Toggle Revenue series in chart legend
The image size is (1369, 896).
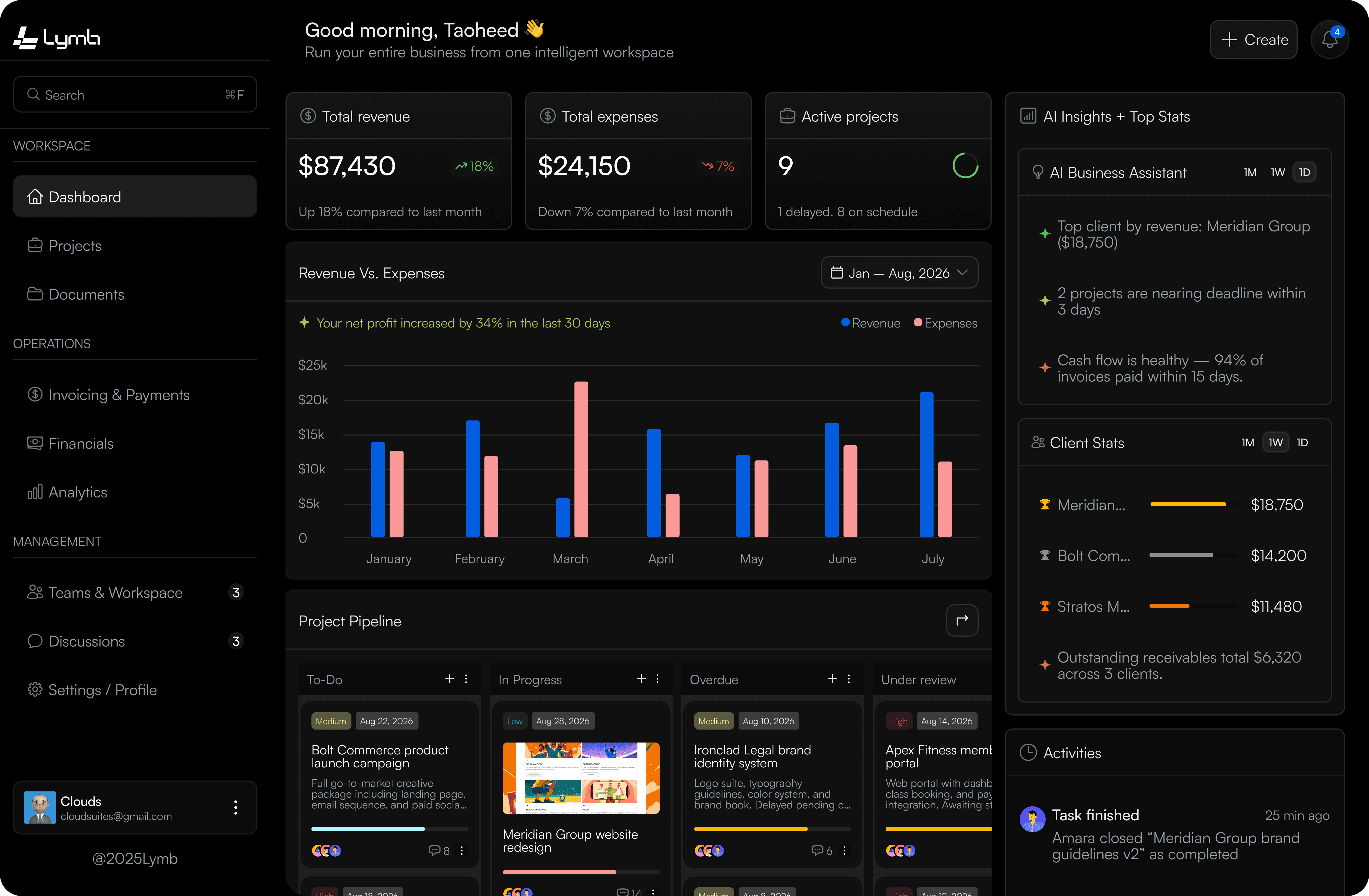[x=870, y=323]
